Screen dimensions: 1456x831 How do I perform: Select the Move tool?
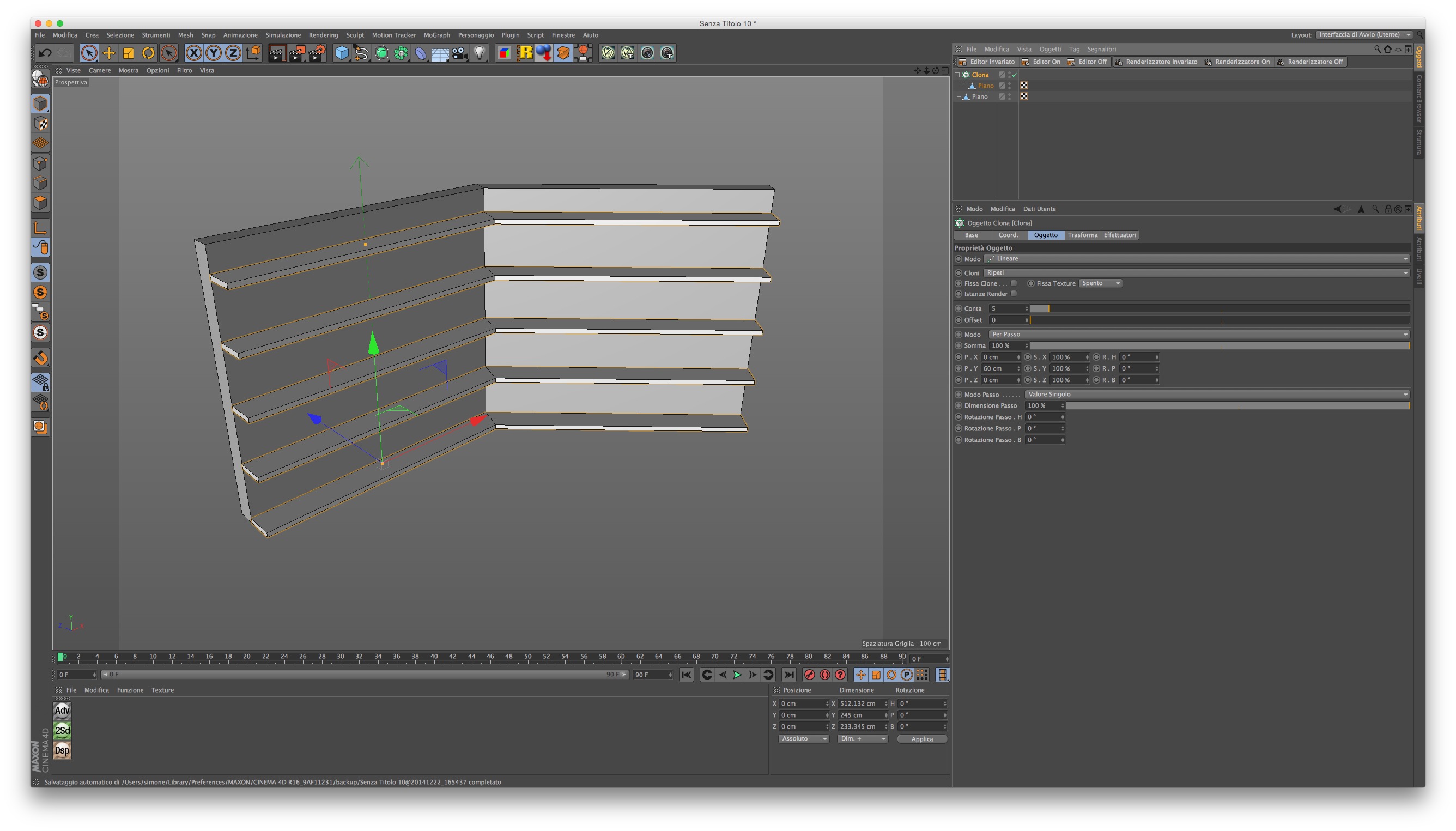click(x=108, y=53)
